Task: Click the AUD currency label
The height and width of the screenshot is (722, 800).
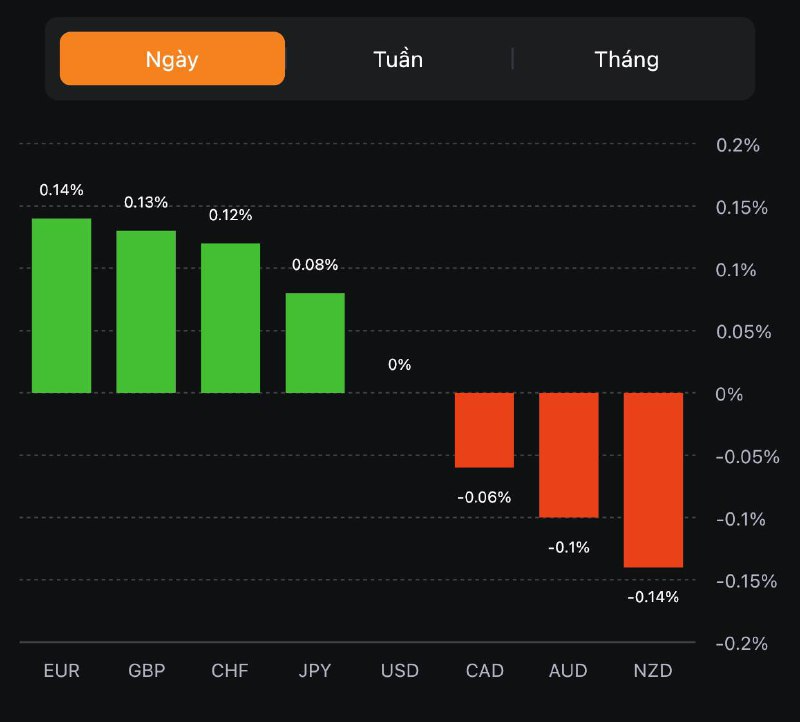Action: [569, 670]
